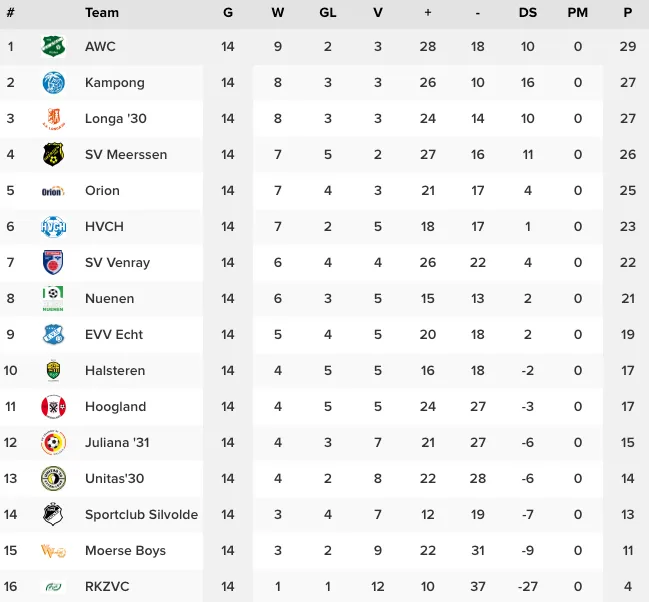Viewport: 649px width, 602px height.
Task: Open the Sportclub Silvolde team link
Action: coord(141,515)
